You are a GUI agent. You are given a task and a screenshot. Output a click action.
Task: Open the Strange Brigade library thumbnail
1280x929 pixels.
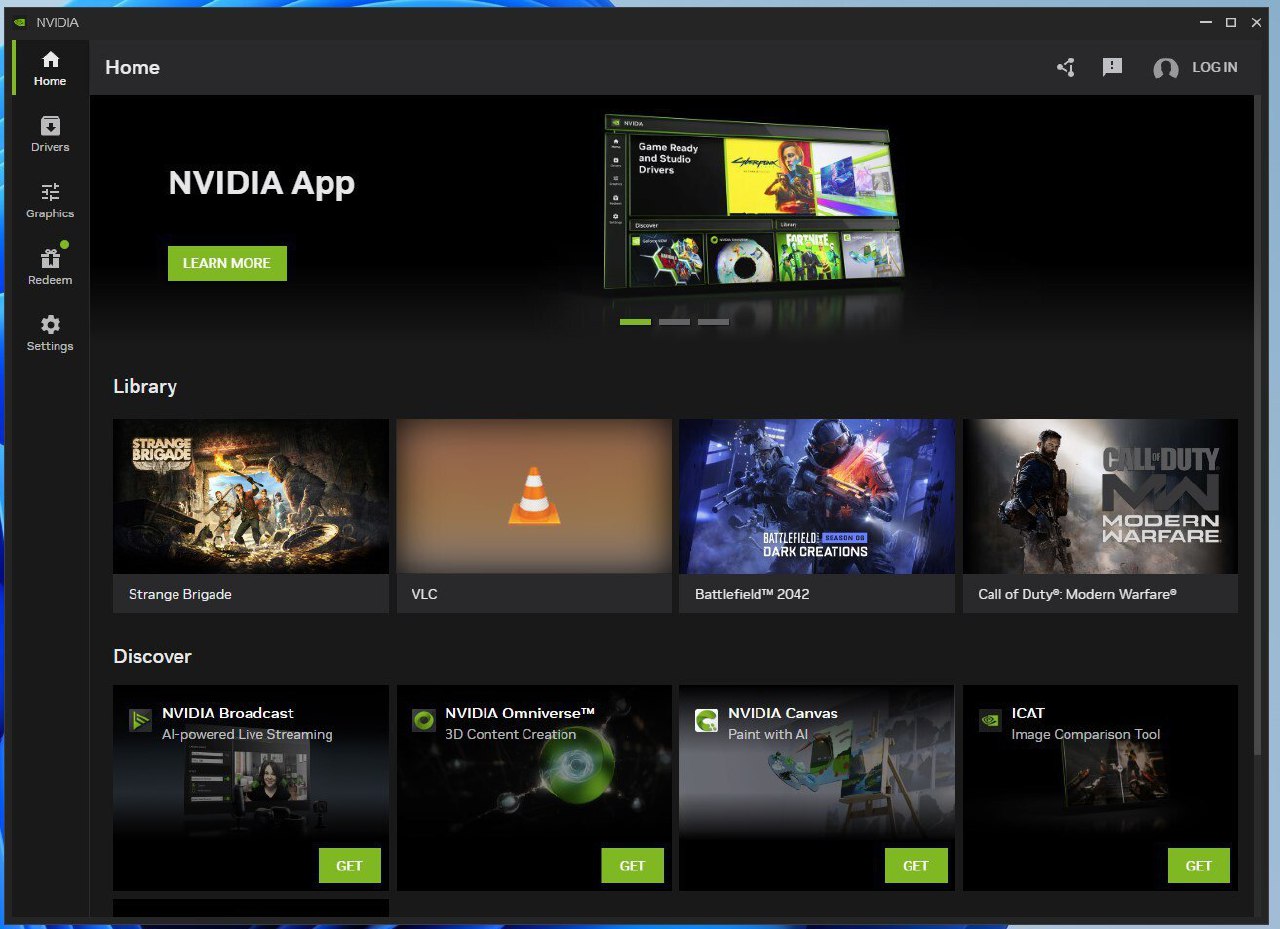coord(251,496)
